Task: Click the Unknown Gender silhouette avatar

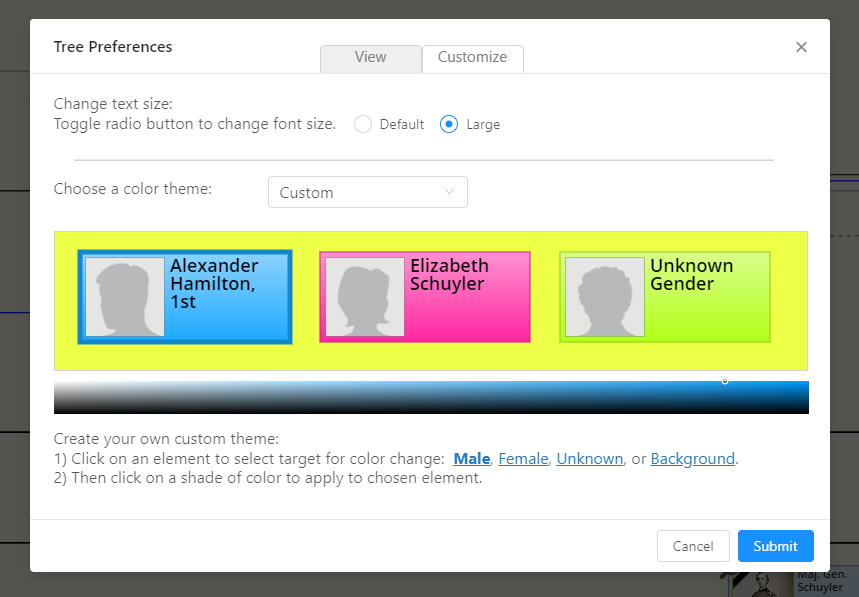Action: click(605, 297)
